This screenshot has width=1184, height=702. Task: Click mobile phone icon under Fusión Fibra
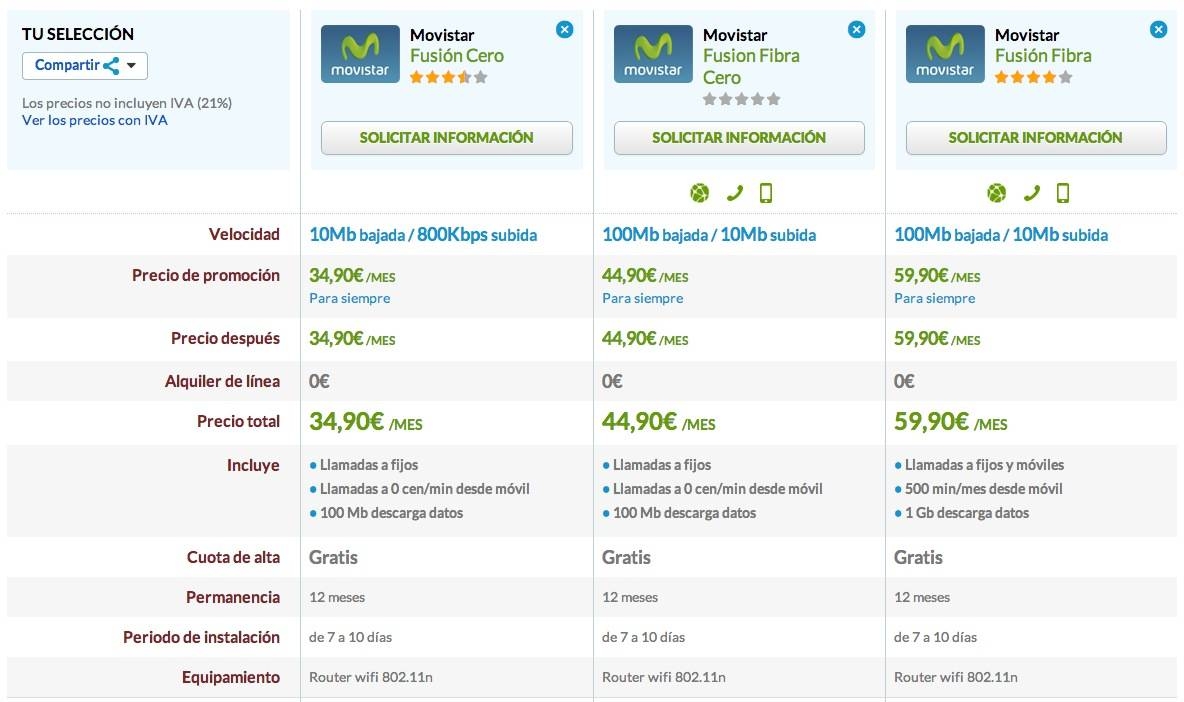tap(1062, 193)
